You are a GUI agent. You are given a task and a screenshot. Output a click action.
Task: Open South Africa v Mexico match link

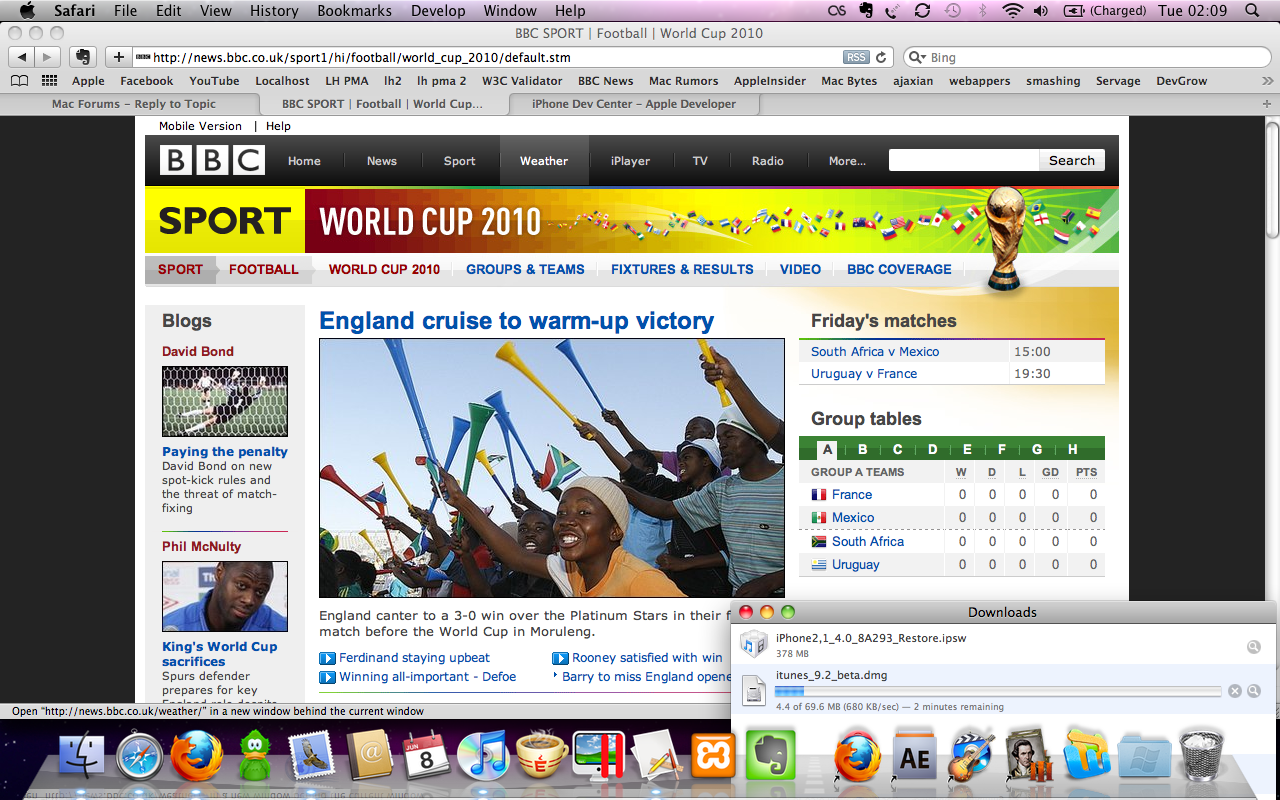pos(875,351)
